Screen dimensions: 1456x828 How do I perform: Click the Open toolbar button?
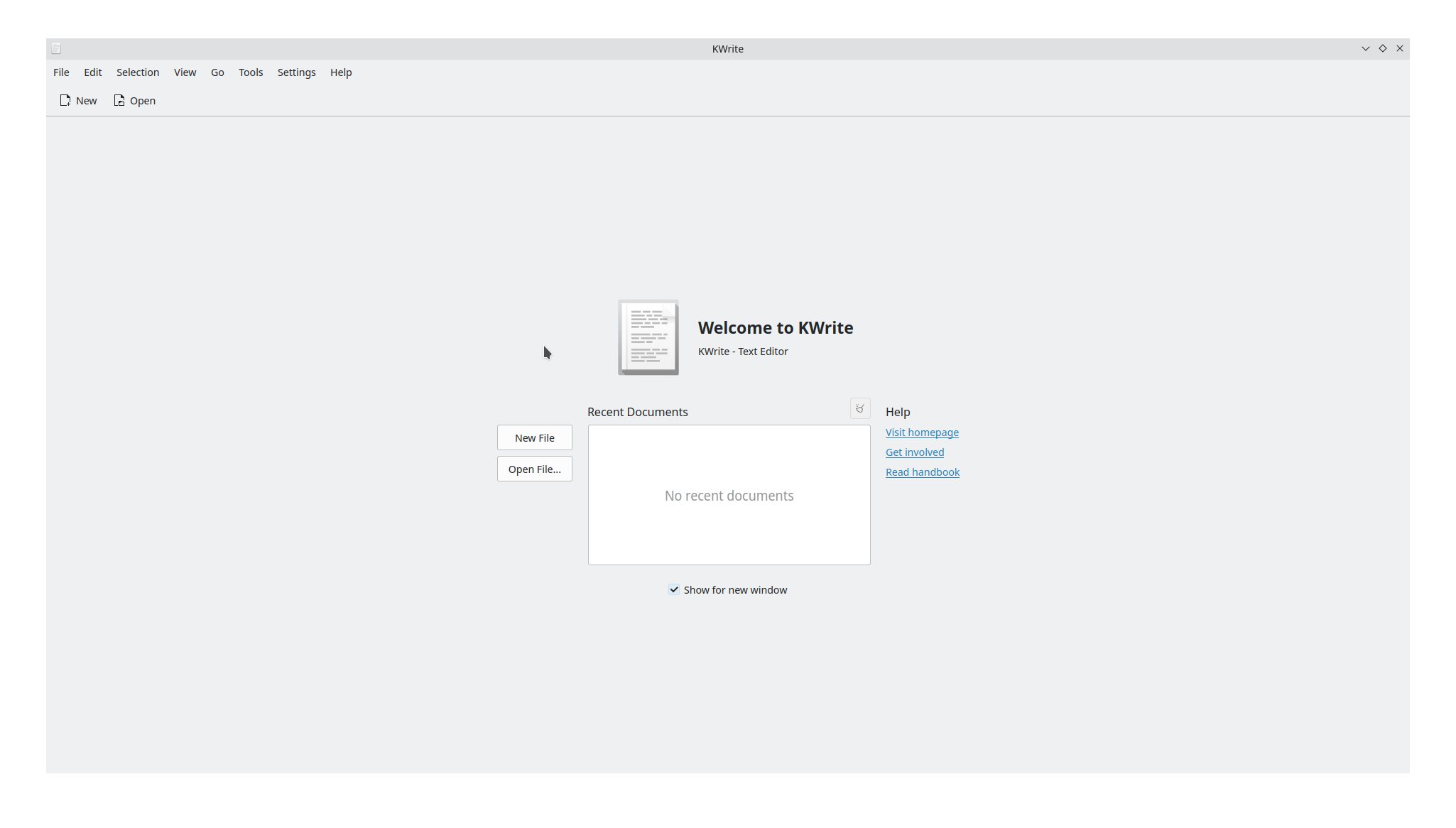point(135,101)
